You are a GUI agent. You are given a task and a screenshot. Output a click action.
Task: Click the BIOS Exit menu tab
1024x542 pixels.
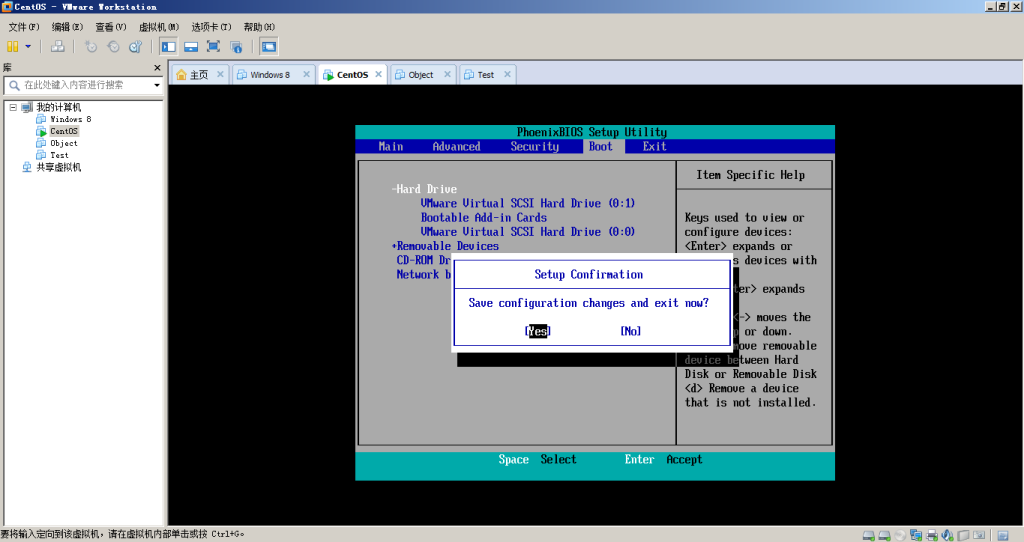654,147
